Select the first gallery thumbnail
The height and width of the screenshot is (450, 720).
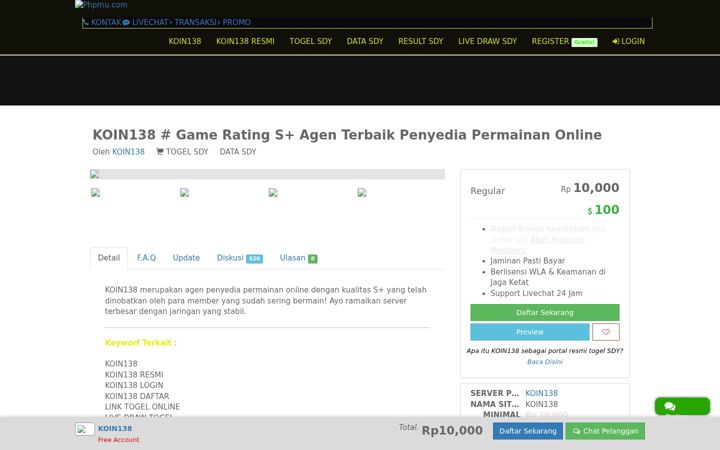pos(96,192)
